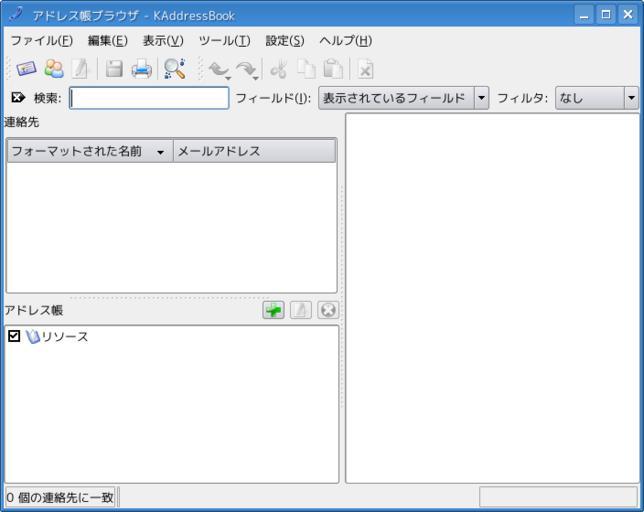This screenshot has width=644, height=512.
Task: Click the print icon in toolbar
Action: tap(142, 69)
